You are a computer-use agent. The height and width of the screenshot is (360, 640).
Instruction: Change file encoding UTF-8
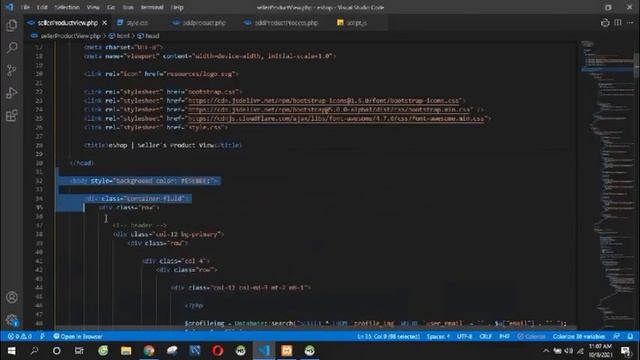[464, 336]
